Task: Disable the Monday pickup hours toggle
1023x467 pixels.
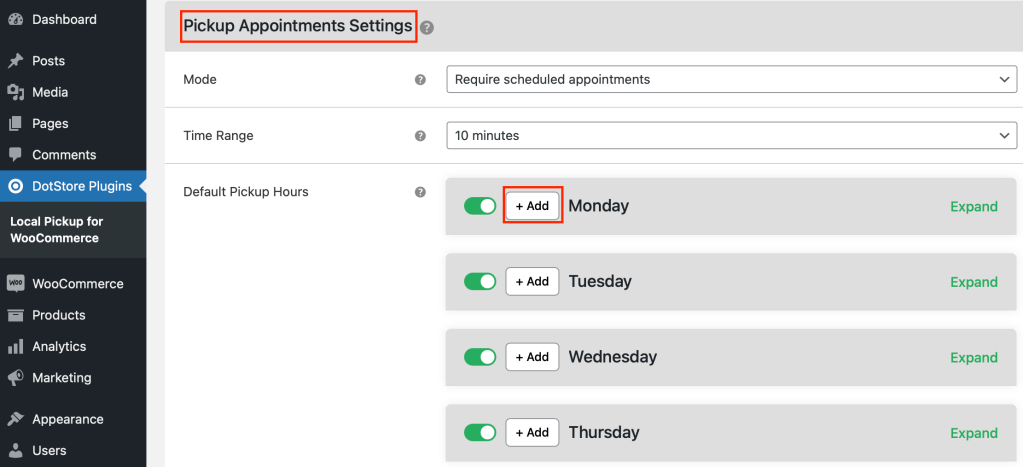Action: pyautogui.click(x=480, y=206)
